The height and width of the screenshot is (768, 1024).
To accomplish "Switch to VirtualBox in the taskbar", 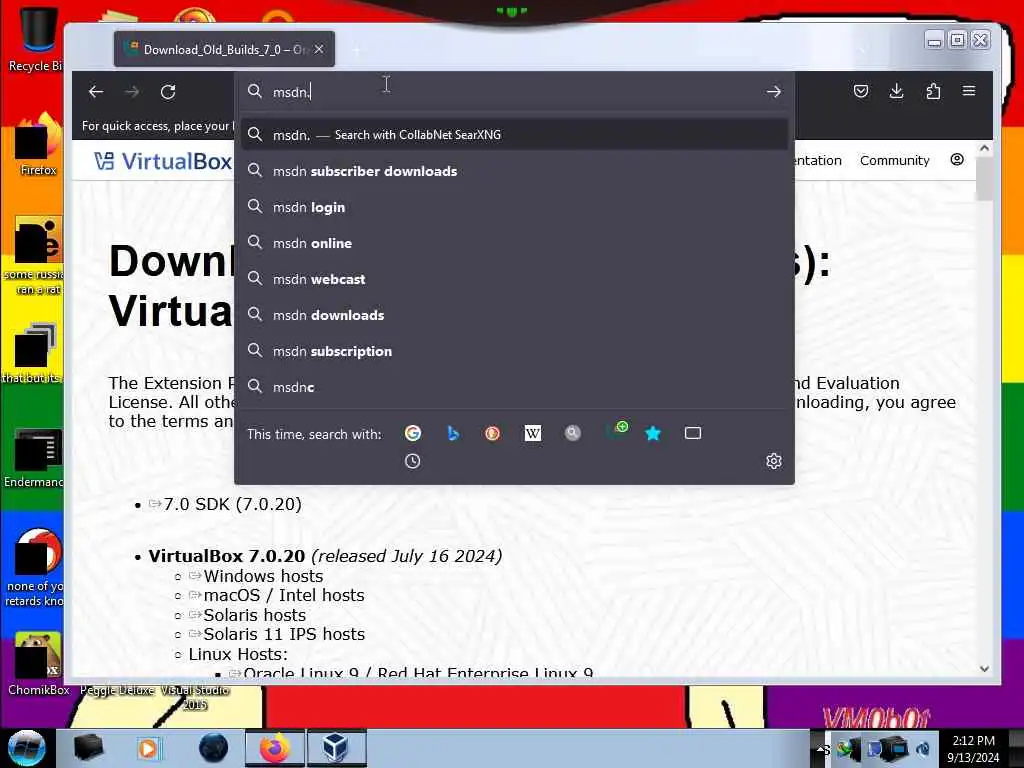I will pos(336,748).
